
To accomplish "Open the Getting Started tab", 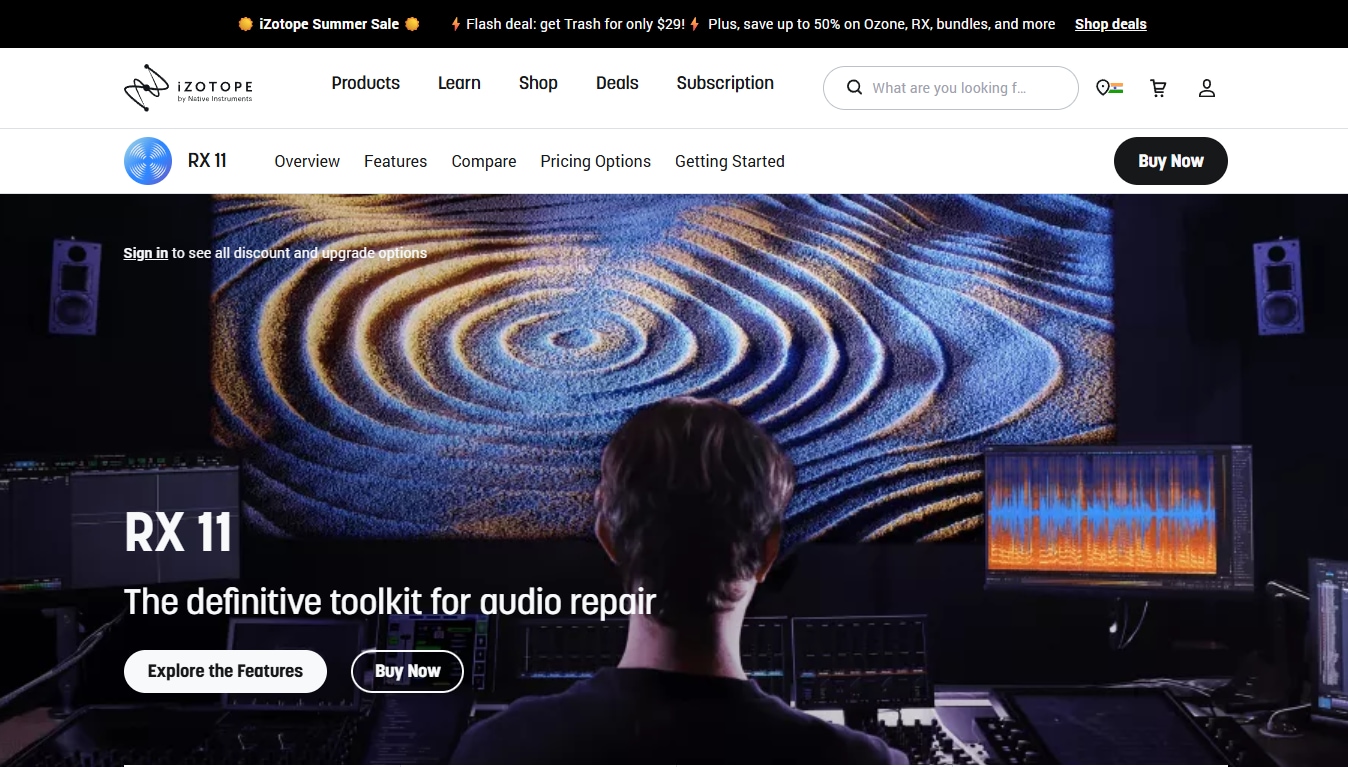I will (x=730, y=161).
